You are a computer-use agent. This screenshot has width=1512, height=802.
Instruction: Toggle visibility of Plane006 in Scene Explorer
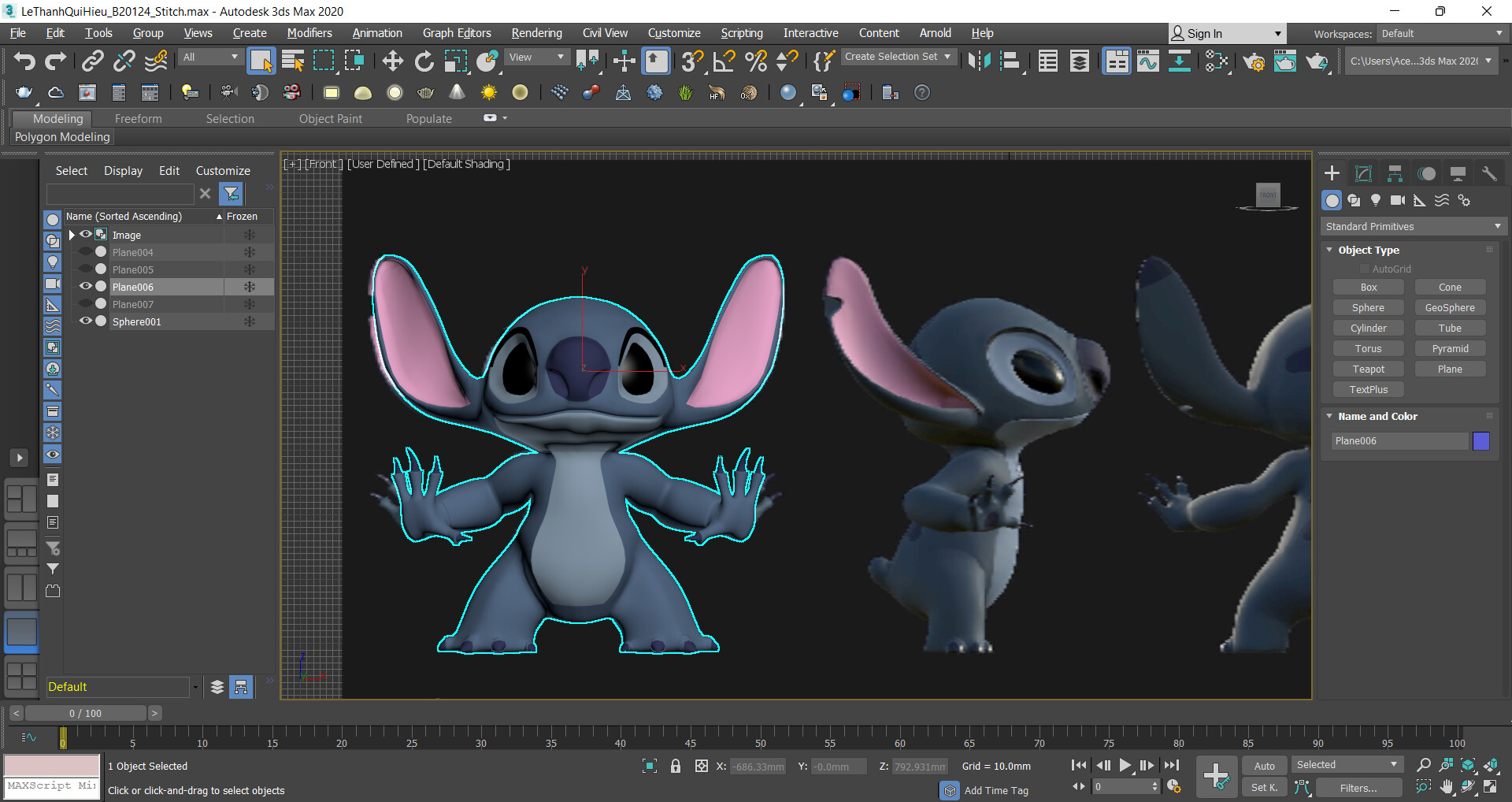[x=86, y=286]
